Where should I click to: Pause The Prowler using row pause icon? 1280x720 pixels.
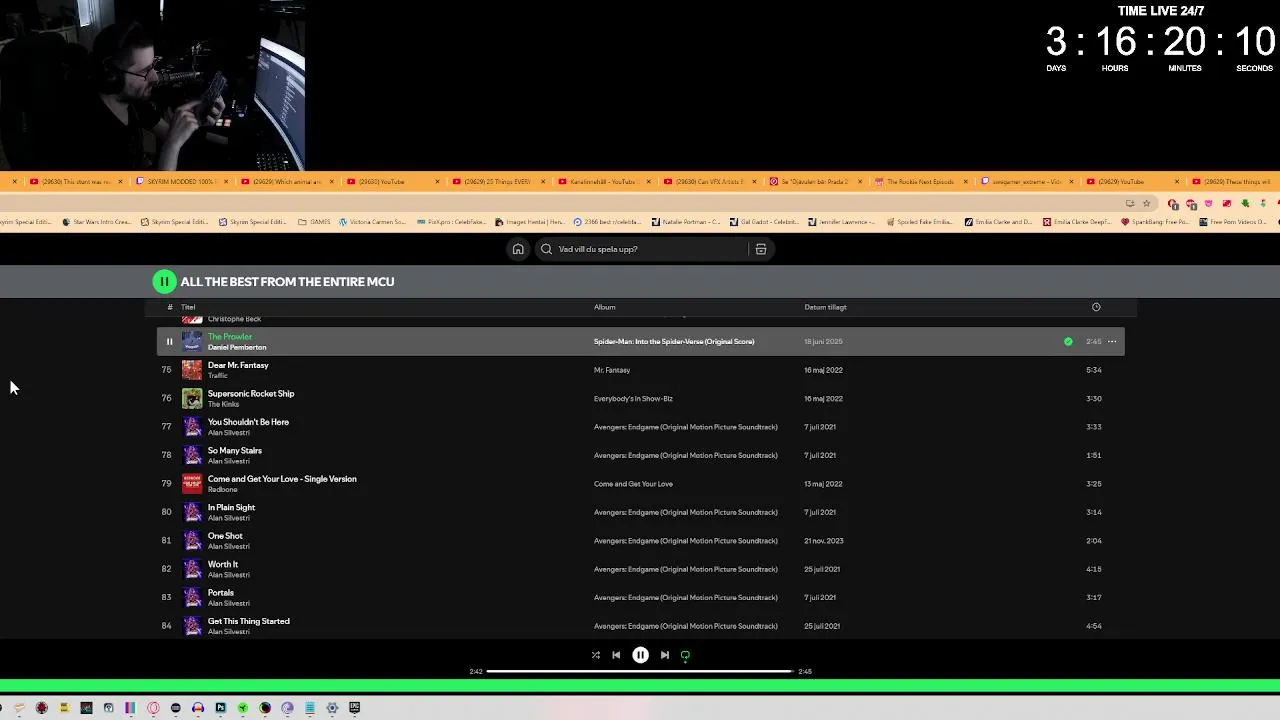pyautogui.click(x=169, y=342)
